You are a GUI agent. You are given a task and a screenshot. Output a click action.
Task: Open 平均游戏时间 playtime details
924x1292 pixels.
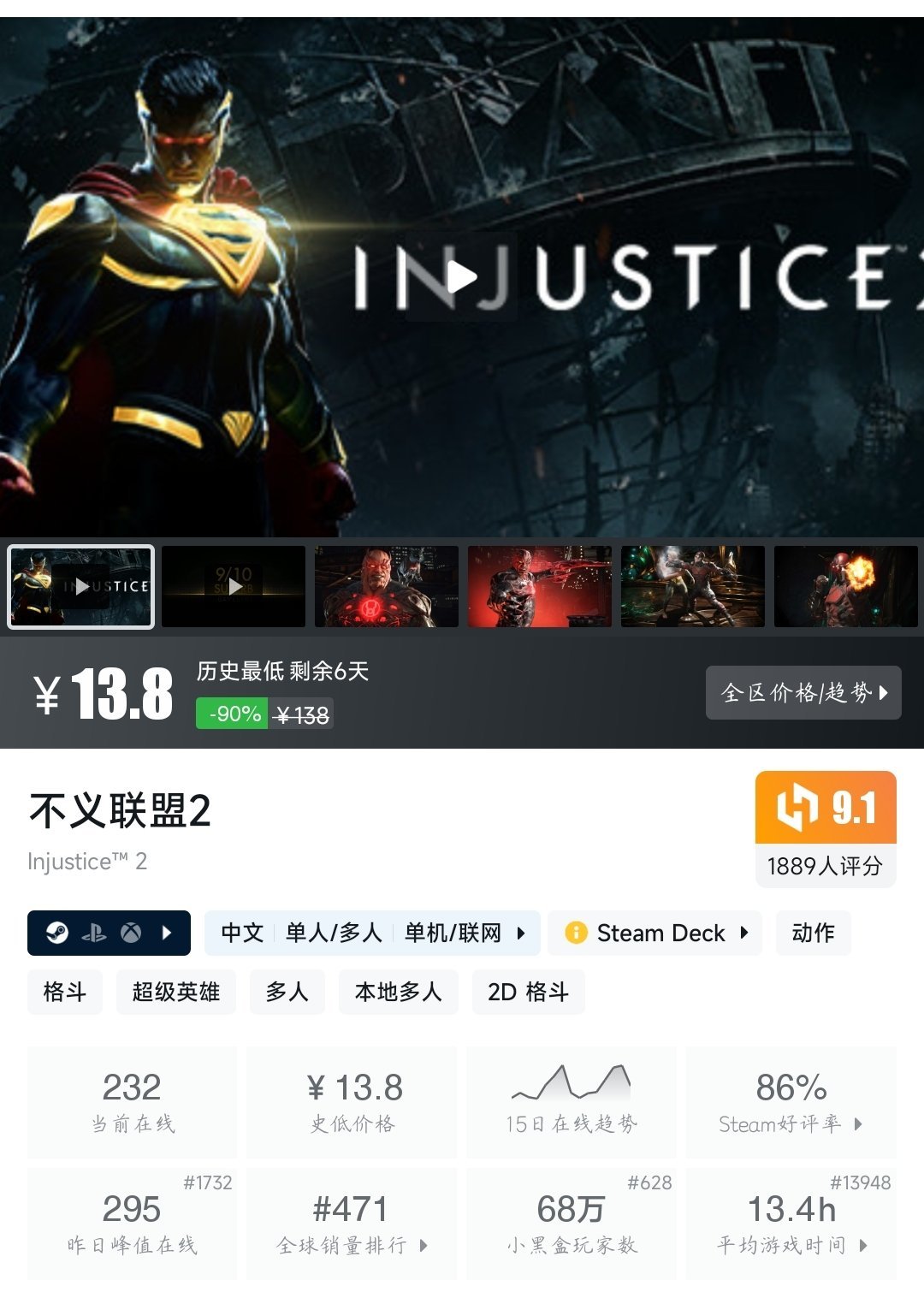[791, 1224]
